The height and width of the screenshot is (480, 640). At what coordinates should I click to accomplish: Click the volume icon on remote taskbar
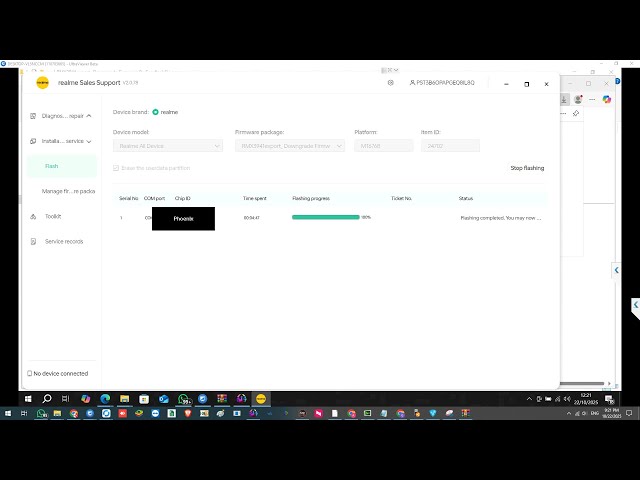[x=567, y=399]
